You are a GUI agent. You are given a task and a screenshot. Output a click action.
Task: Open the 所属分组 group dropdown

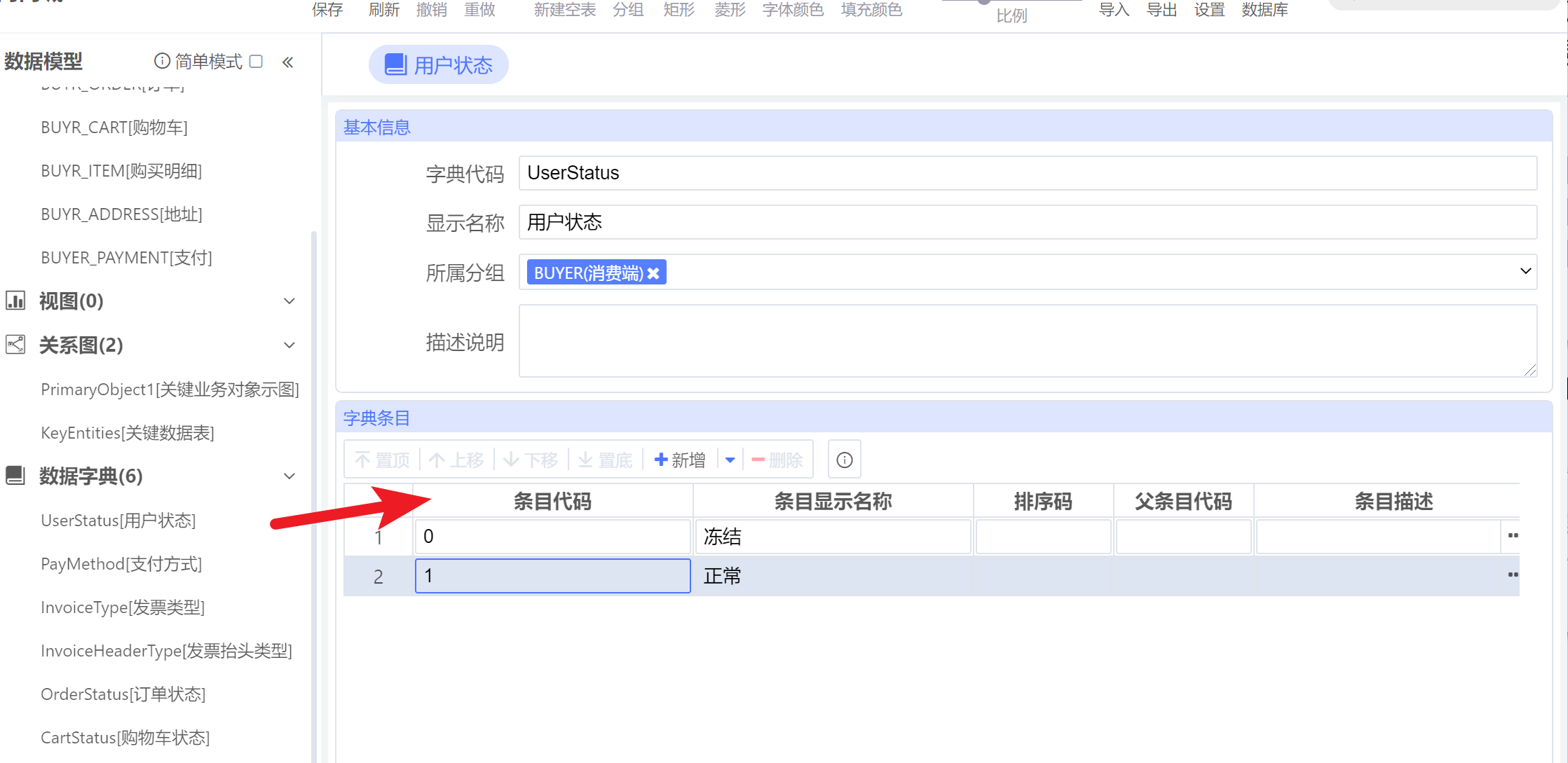tap(1525, 271)
